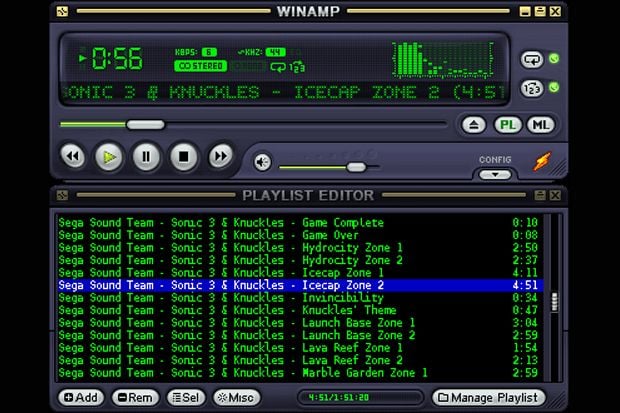Click the Previous track button
This screenshot has width=620, height=413.
[x=73, y=156]
